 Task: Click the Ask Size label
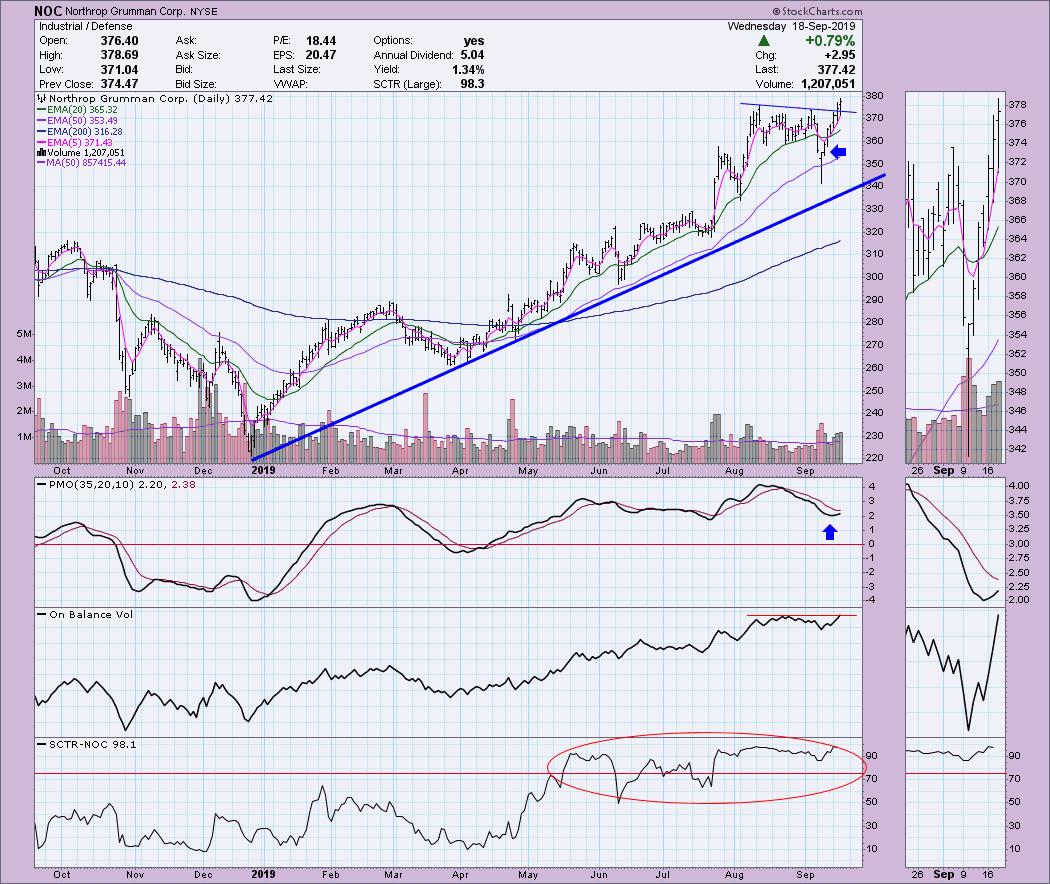coord(198,55)
